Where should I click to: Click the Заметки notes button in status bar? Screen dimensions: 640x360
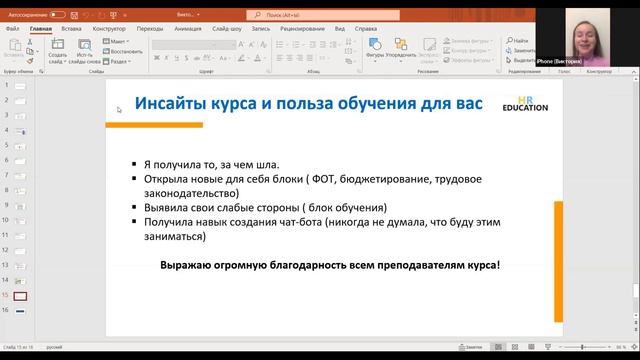tap(471, 347)
